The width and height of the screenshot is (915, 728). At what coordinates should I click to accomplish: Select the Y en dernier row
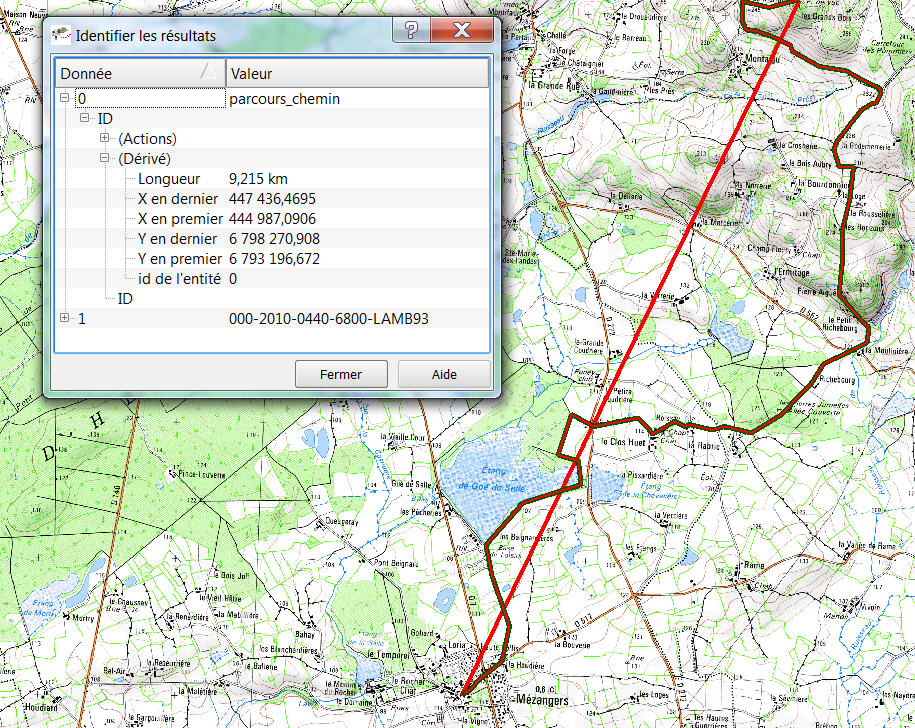point(176,239)
